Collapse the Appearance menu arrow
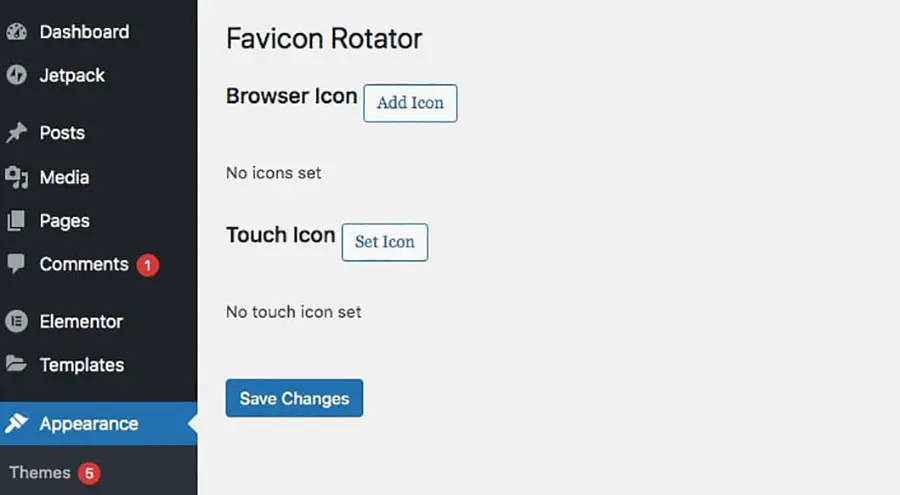Image resolution: width=900 pixels, height=495 pixels. [193, 424]
